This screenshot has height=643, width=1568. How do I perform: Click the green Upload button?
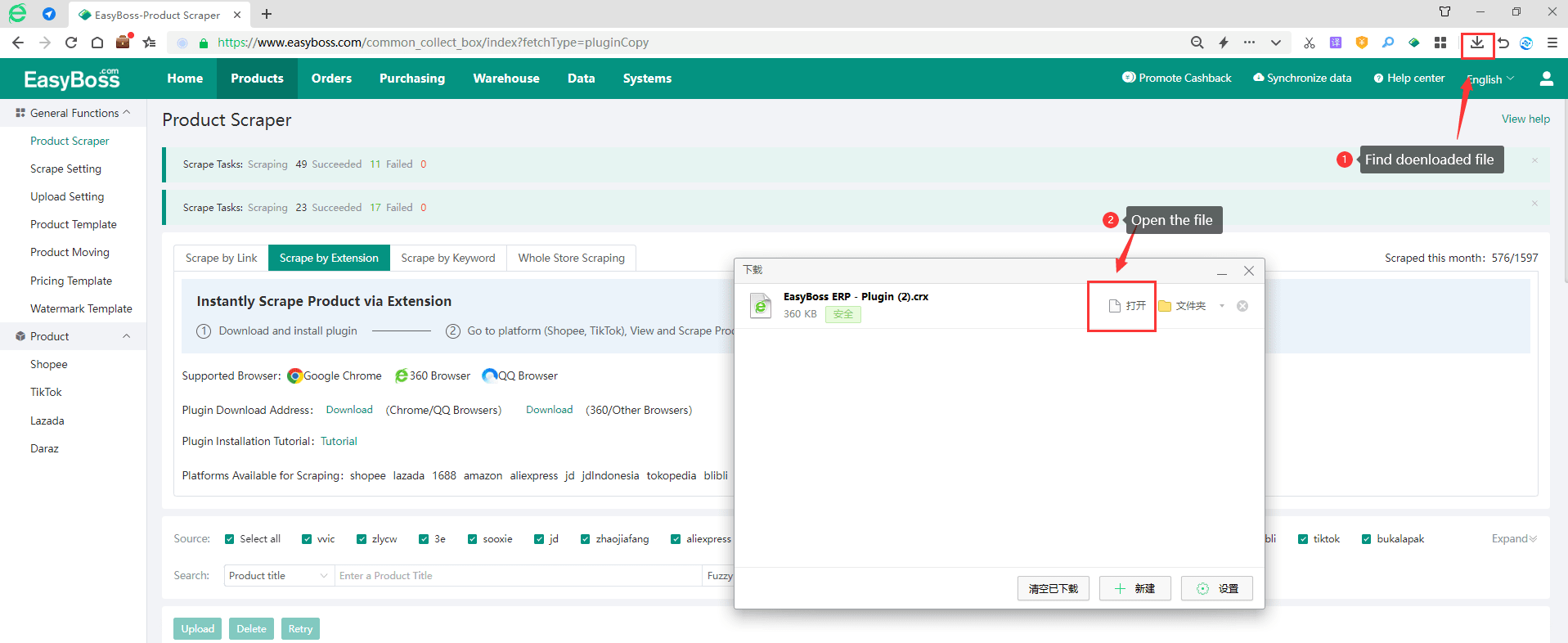pyautogui.click(x=197, y=628)
